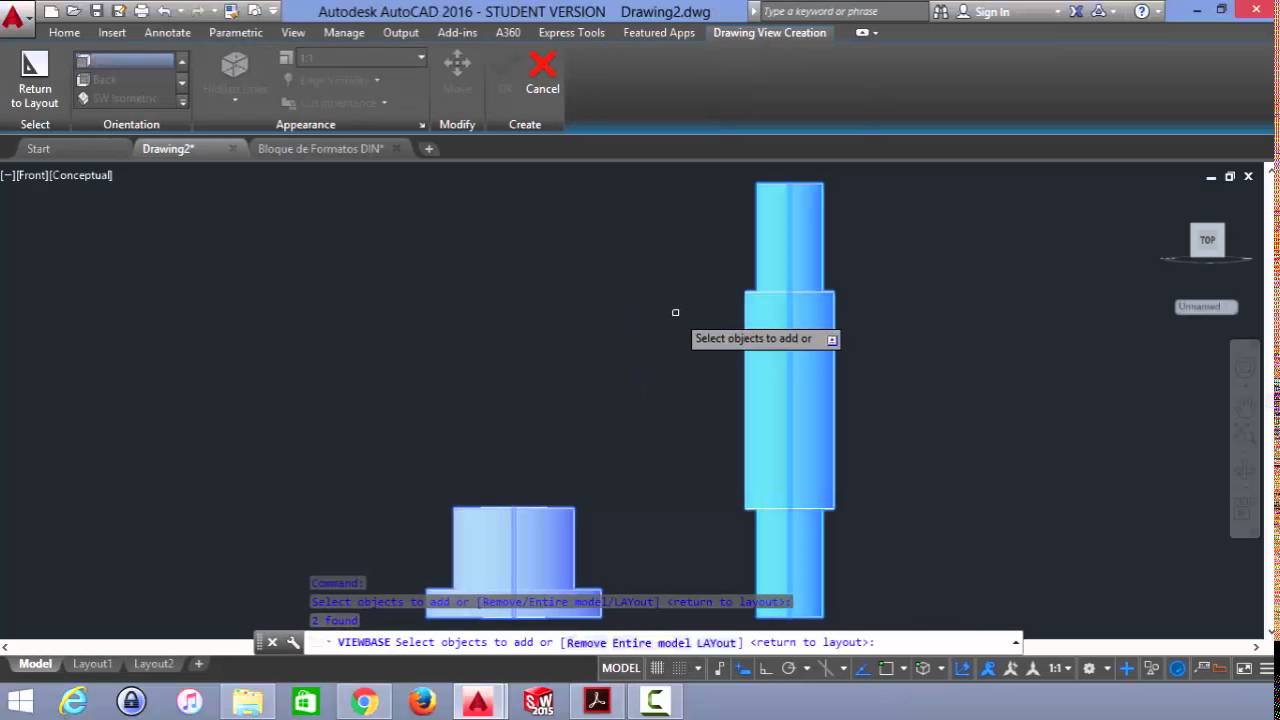Click the Open file icon
1280x720 pixels.
[74, 11]
